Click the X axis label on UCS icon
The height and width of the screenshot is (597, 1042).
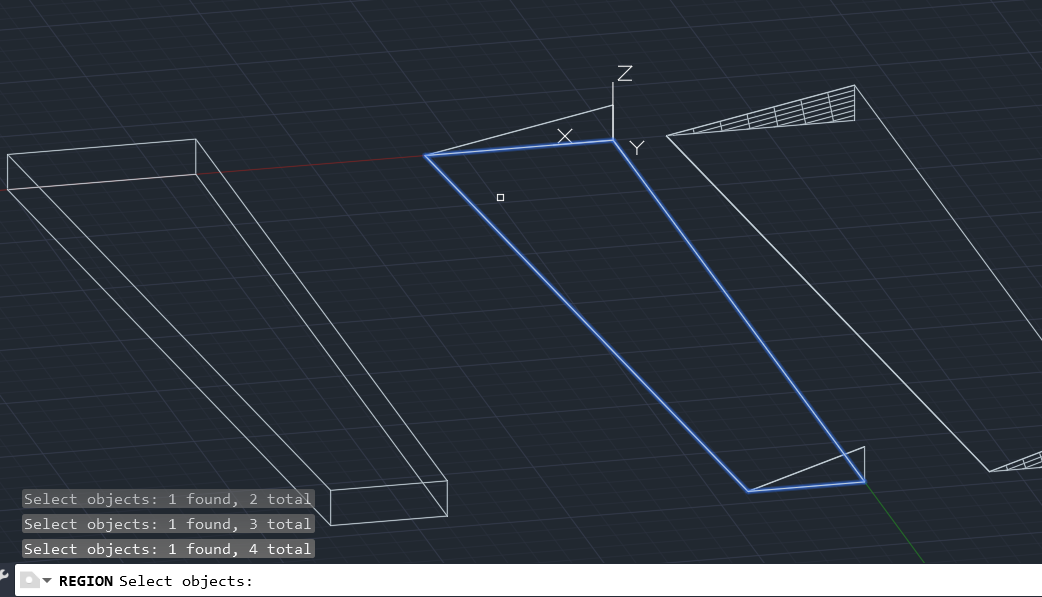[565, 136]
